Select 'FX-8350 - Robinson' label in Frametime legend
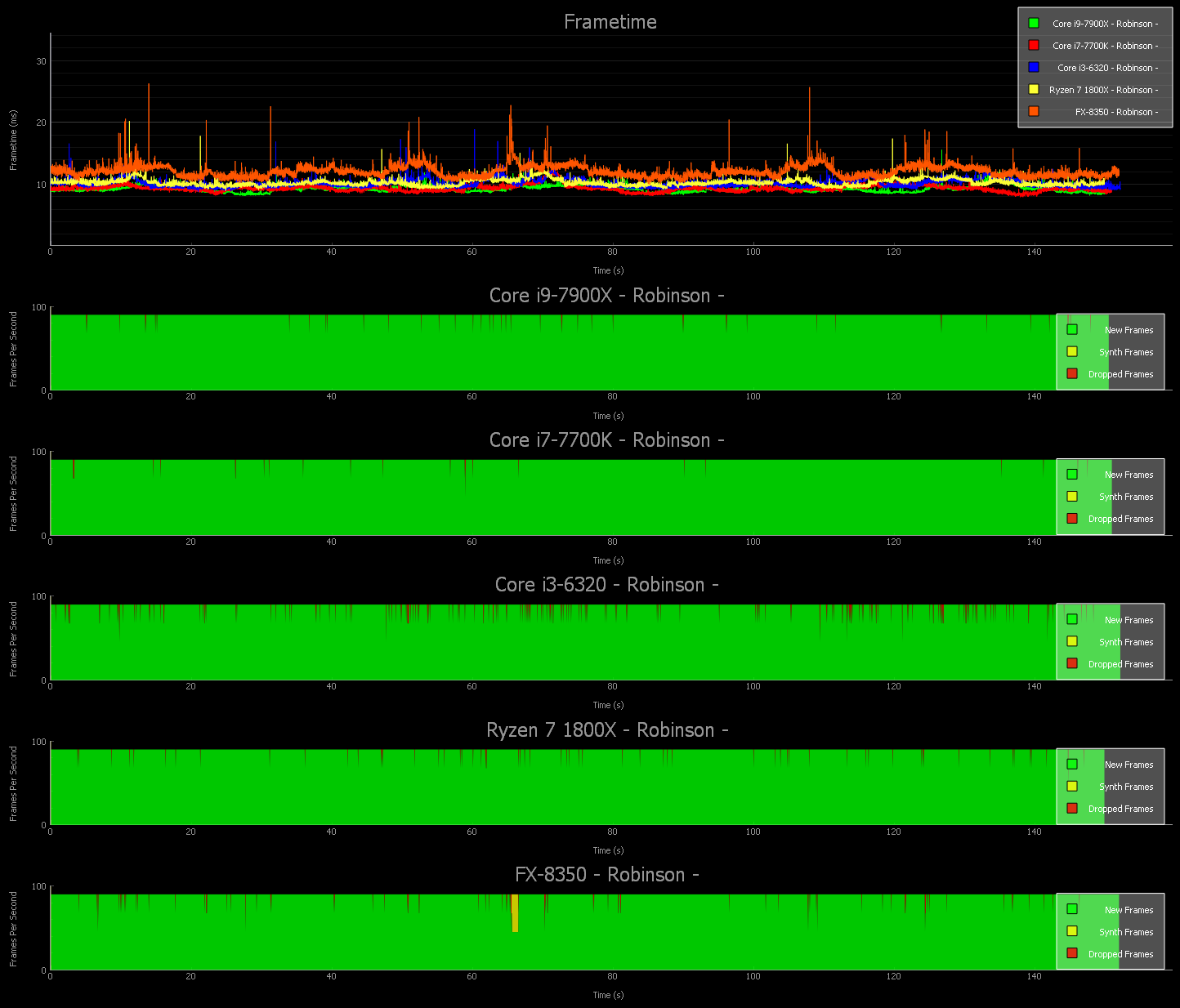Screen dimensions: 1180x1008 1116,112
